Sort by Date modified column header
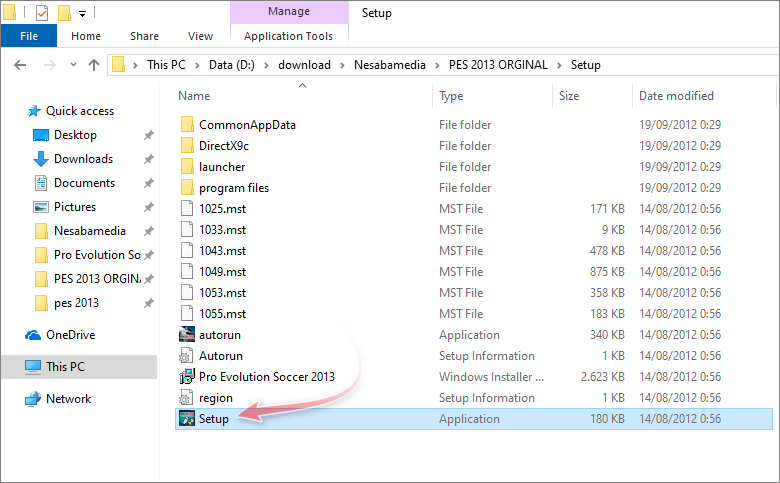The width and height of the screenshot is (780, 483). (x=676, y=96)
